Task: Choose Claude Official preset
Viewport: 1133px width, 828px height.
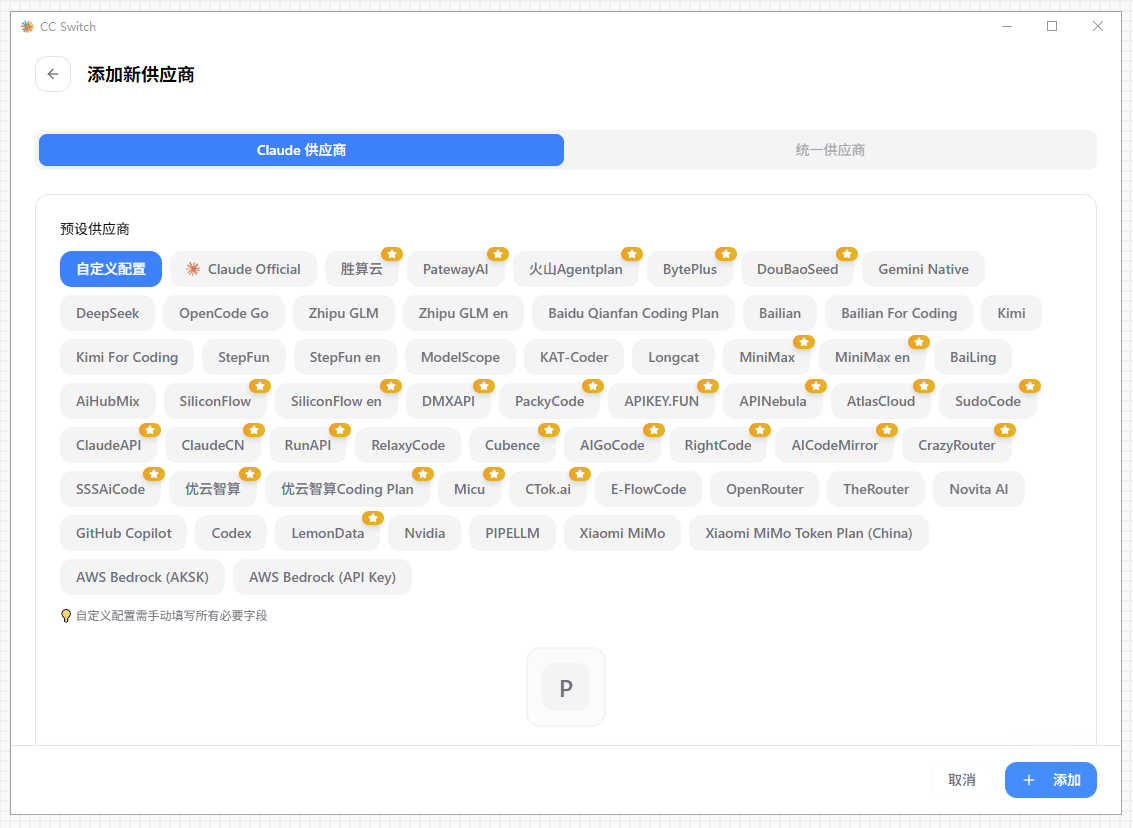Action: 244,269
